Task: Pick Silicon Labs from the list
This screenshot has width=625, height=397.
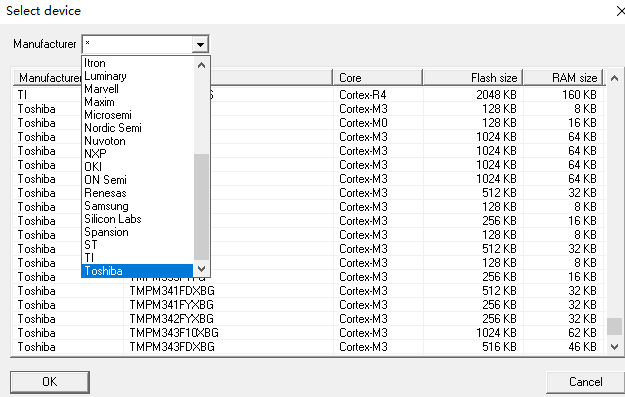Action: 137,219
